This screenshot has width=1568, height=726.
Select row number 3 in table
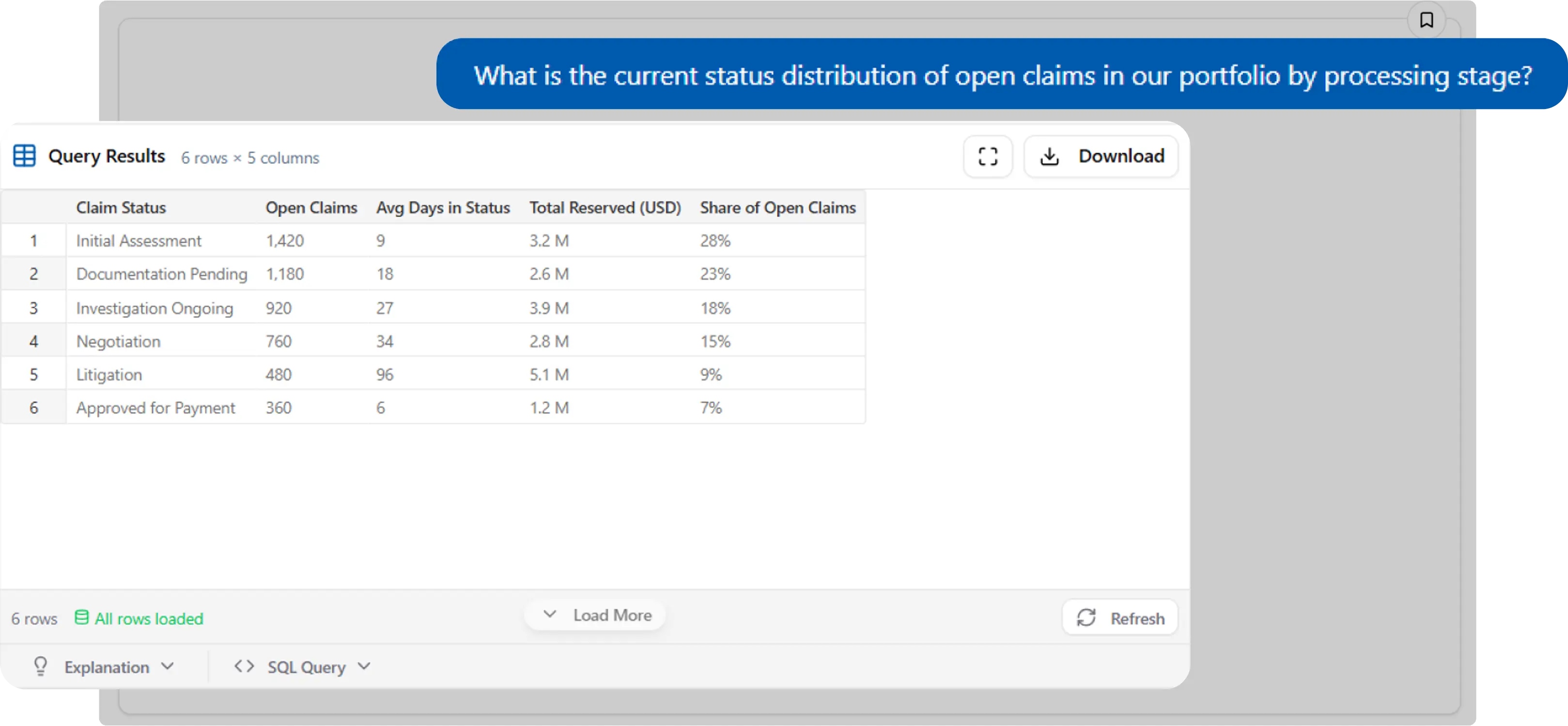point(33,308)
